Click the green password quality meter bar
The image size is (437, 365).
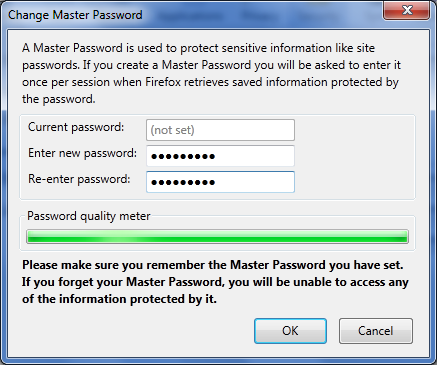[x=217, y=237]
